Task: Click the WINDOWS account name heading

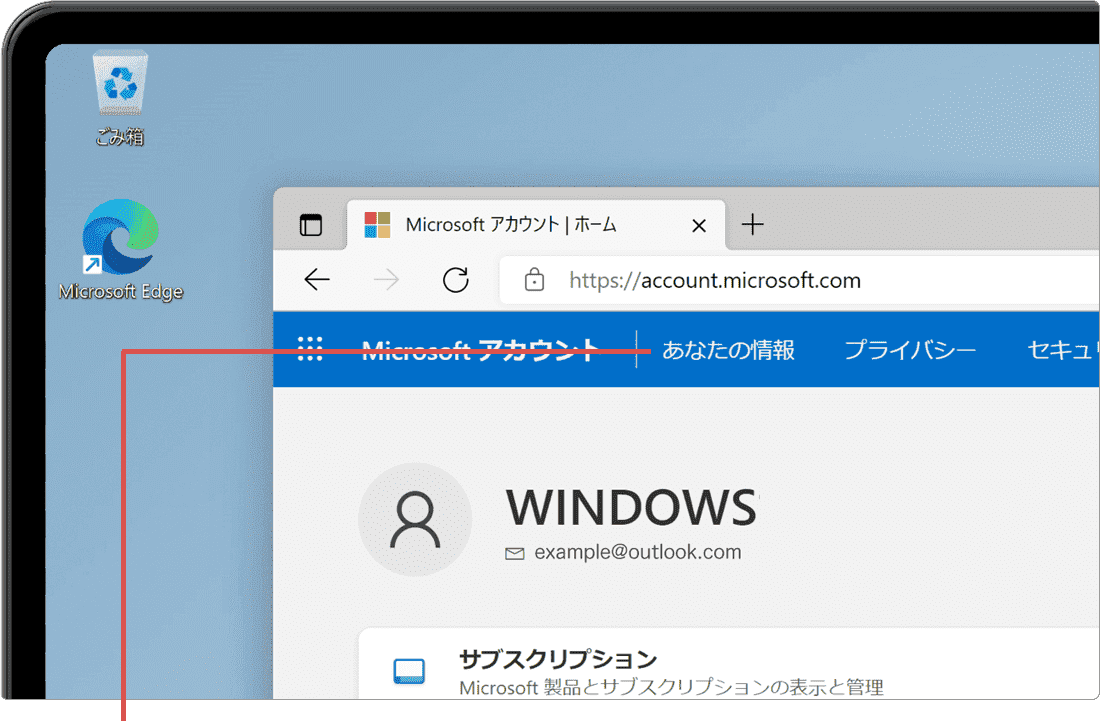Action: click(x=632, y=508)
